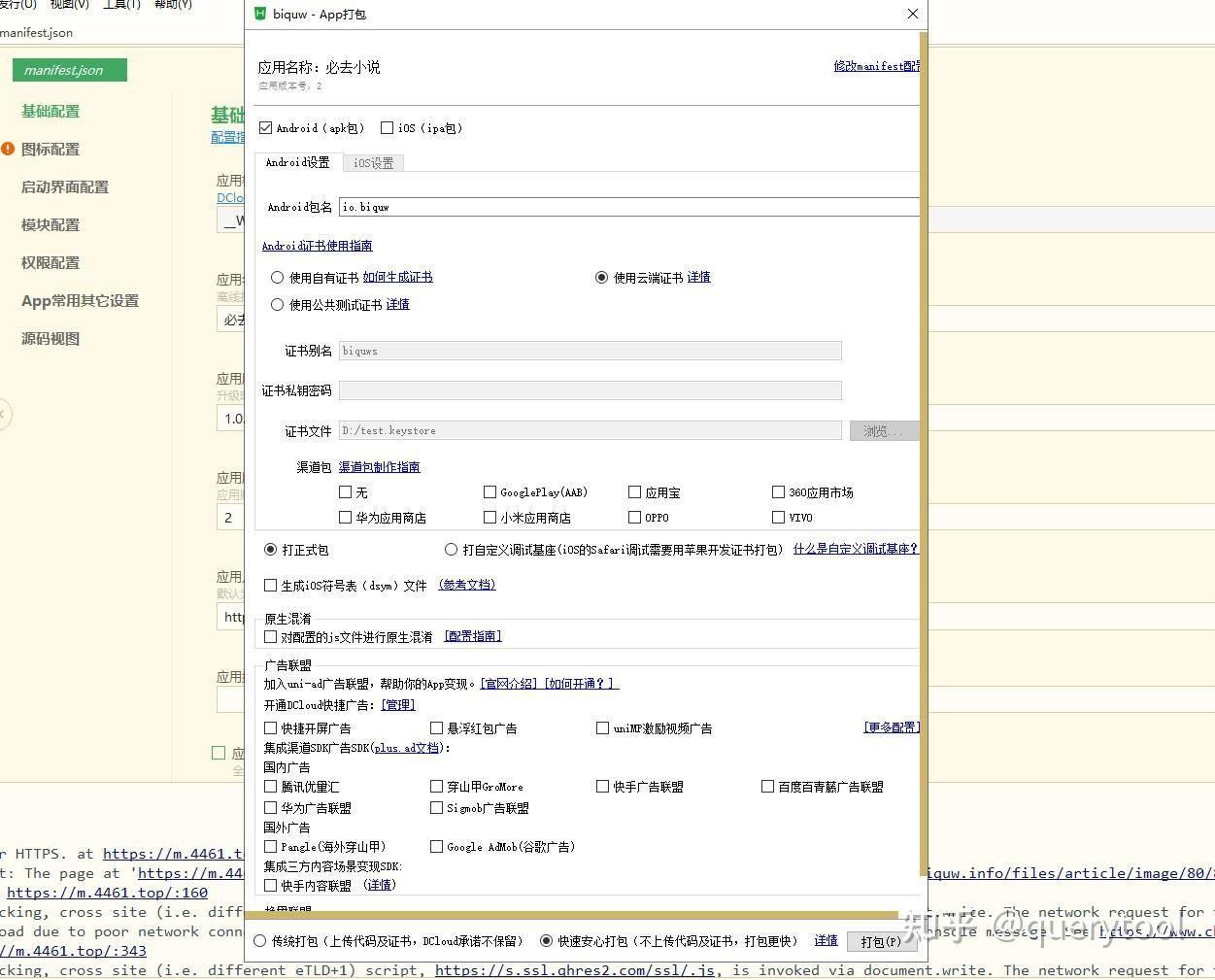Click the 打包(P) button
Image resolution: width=1215 pixels, height=980 pixels.
coord(880,942)
